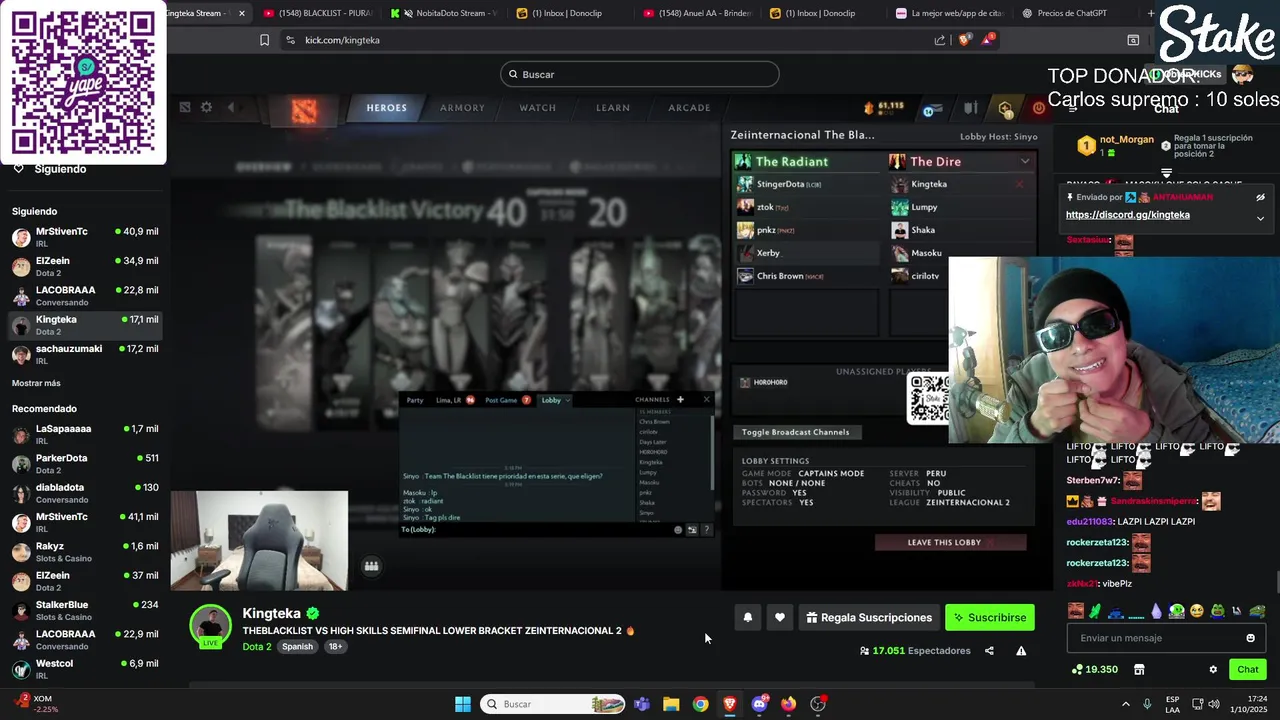The image size is (1280, 720).
Task: Click the heart follow icon
Action: click(780, 618)
